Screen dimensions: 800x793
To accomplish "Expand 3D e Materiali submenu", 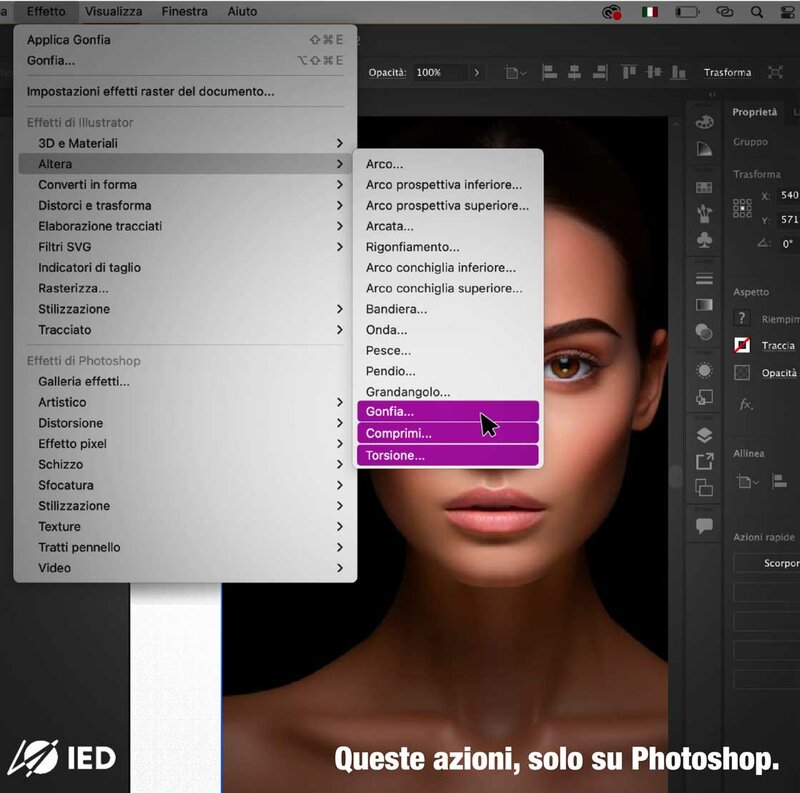I will pos(186,143).
